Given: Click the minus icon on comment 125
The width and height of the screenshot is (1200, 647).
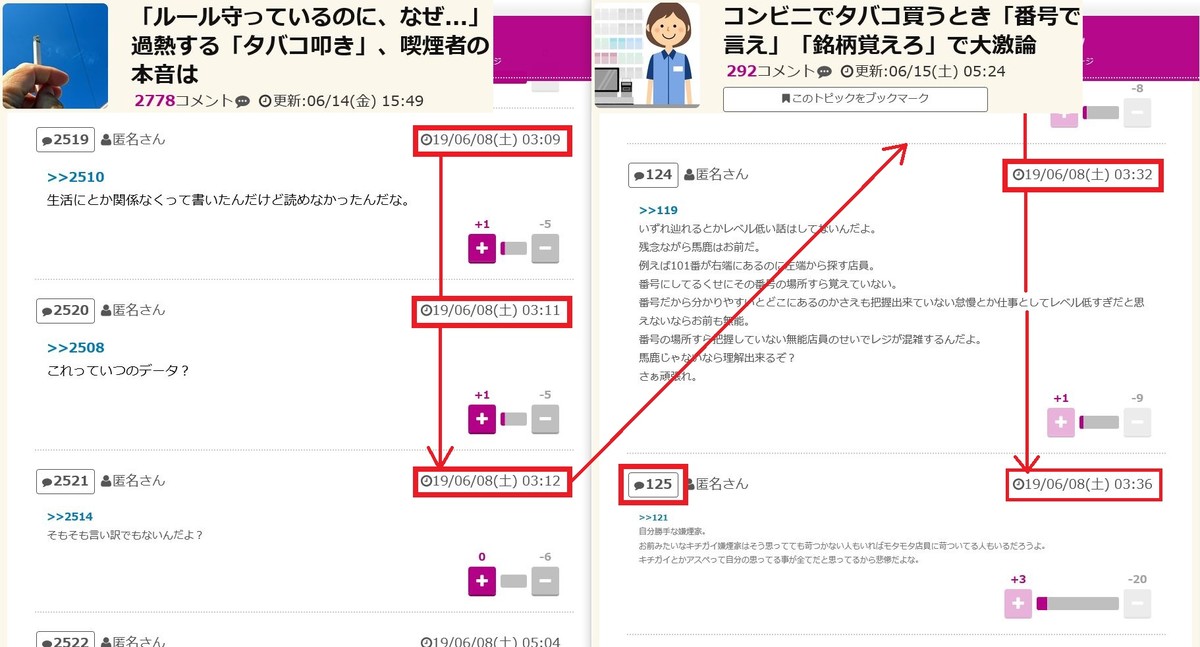Looking at the screenshot, I should point(1137,603).
